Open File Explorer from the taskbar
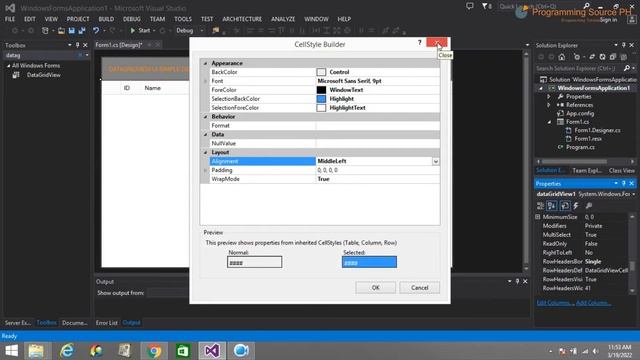 (x=36, y=351)
